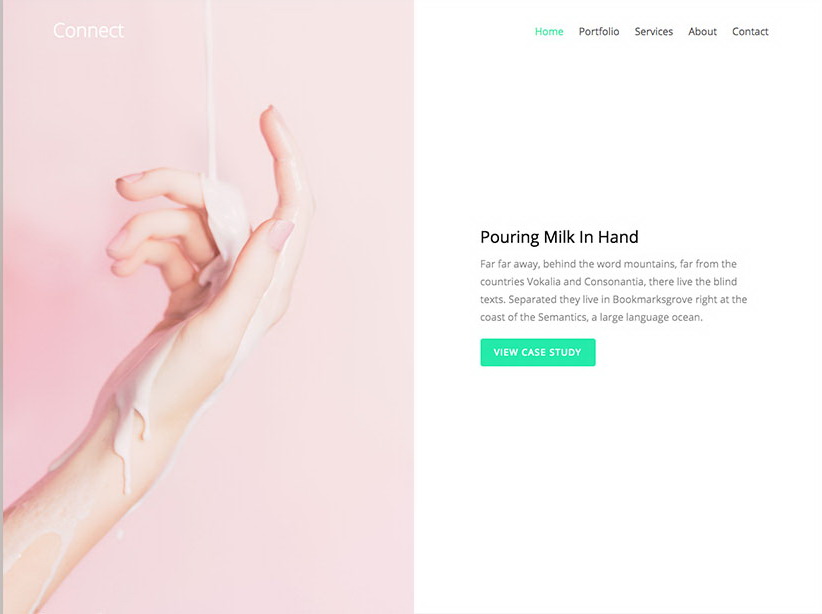The image size is (822, 614).
Task: Click the description paragraph under the heading
Action: tap(614, 290)
